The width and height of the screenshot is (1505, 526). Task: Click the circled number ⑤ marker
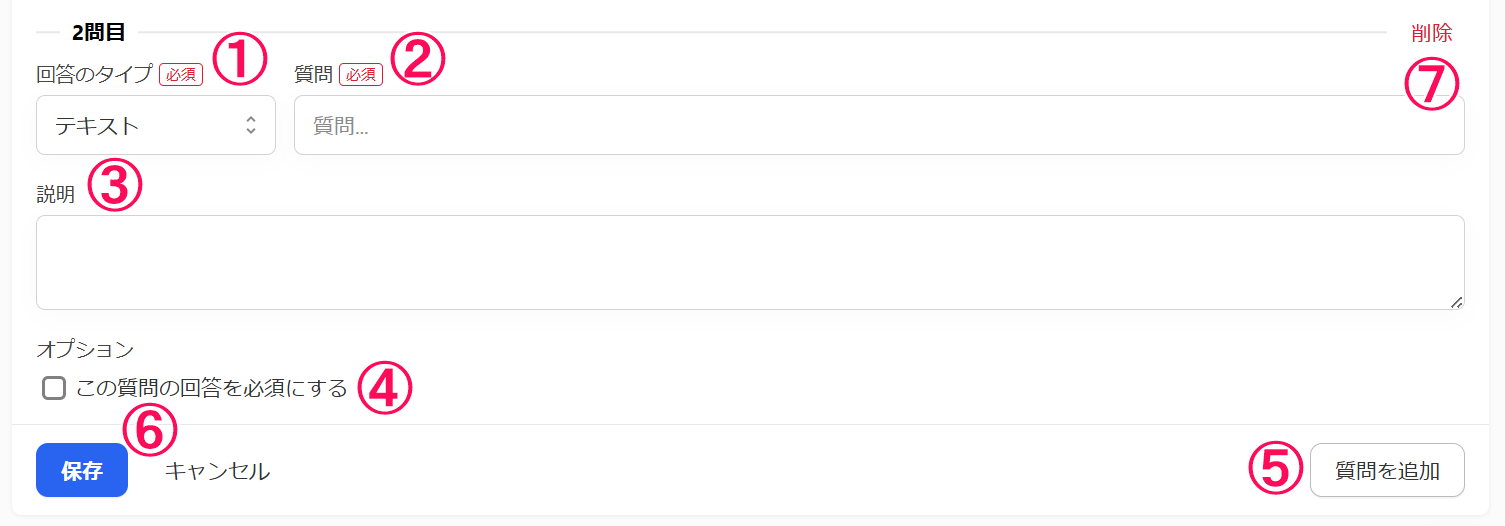tap(1277, 468)
